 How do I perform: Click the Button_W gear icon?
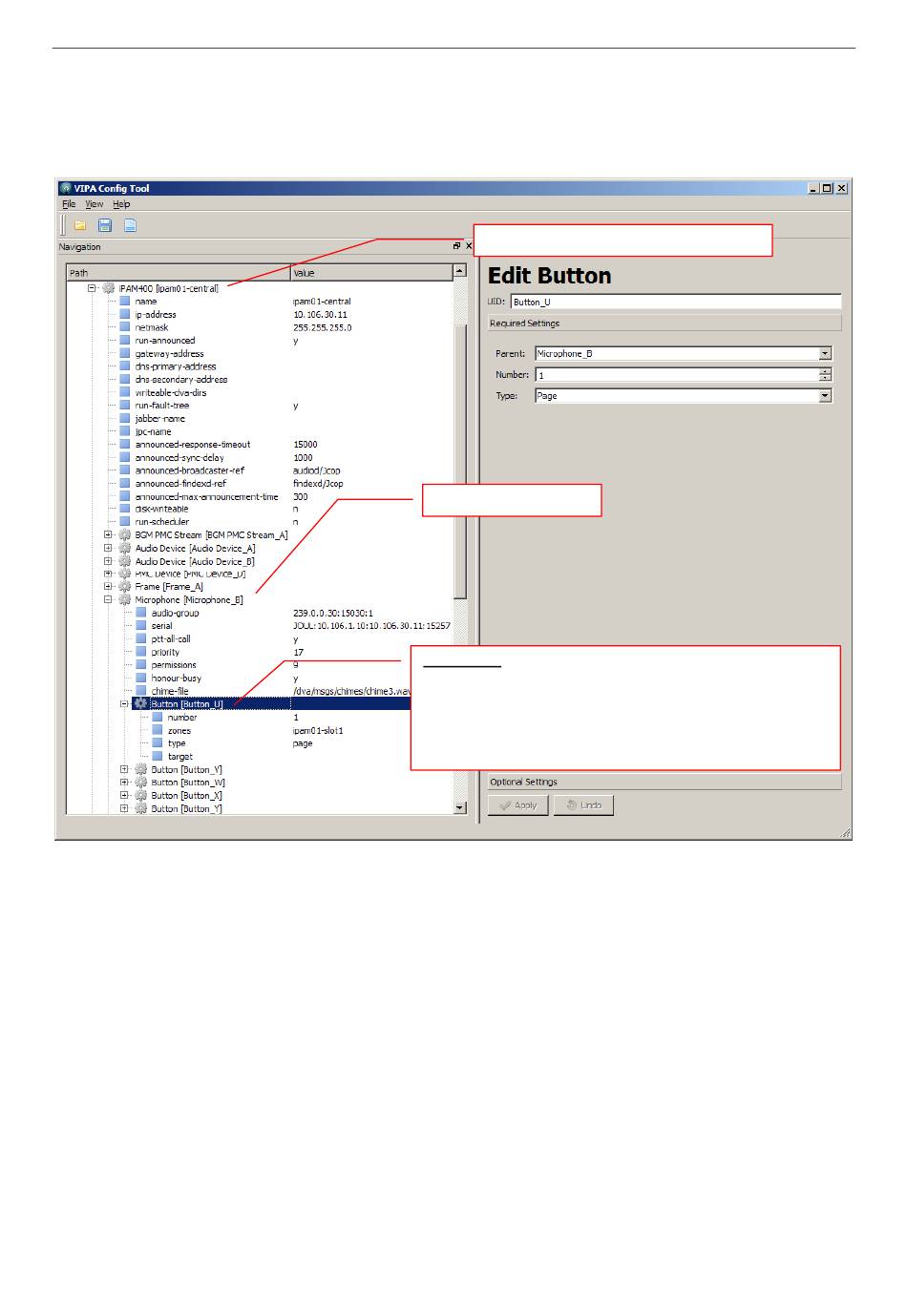pos(141,783)
